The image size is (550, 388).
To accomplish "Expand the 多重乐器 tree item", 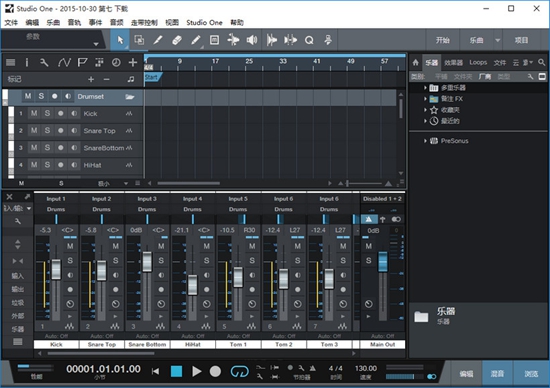I will [x=425, y=88].
